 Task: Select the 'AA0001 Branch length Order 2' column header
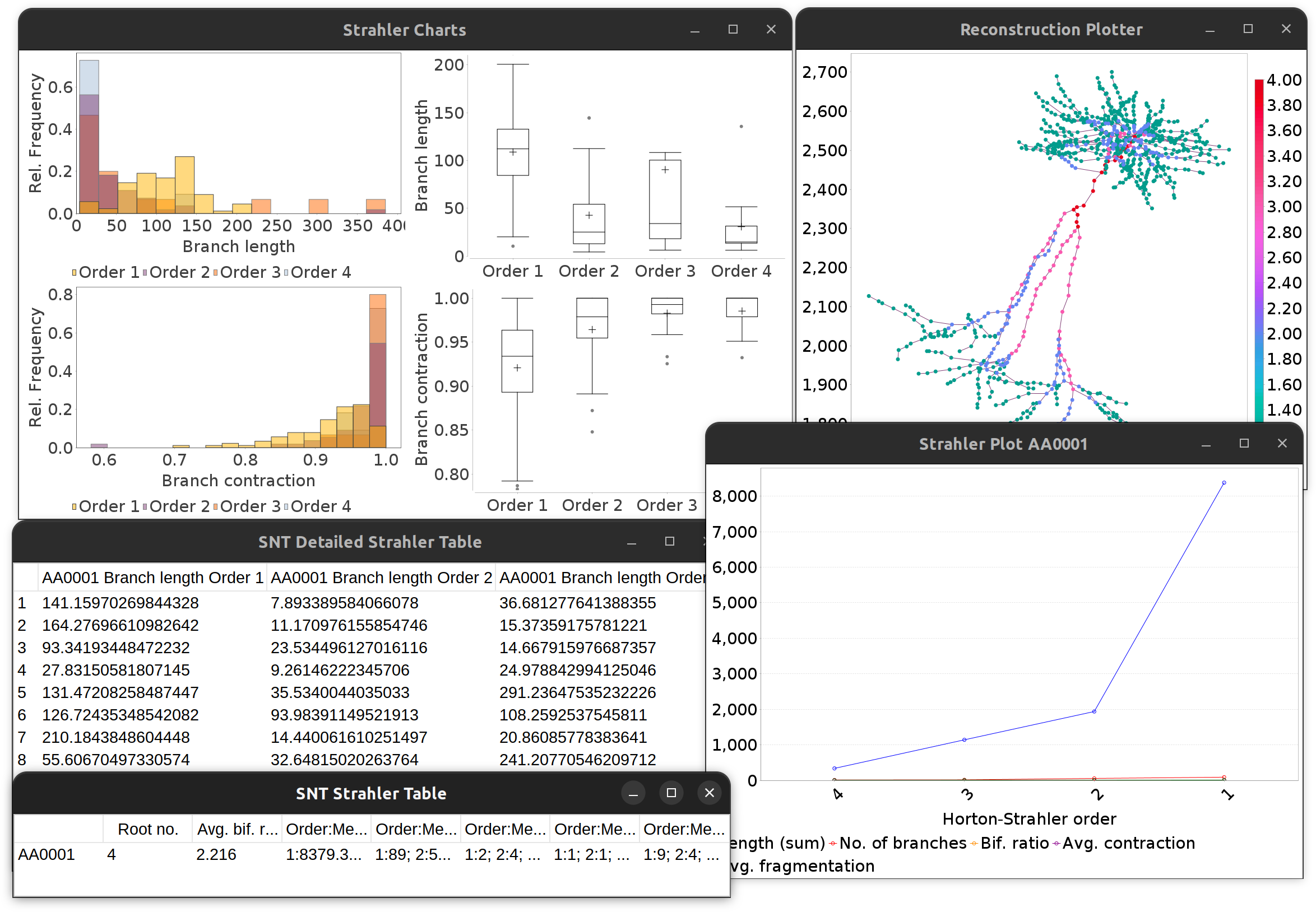[381, 578]
